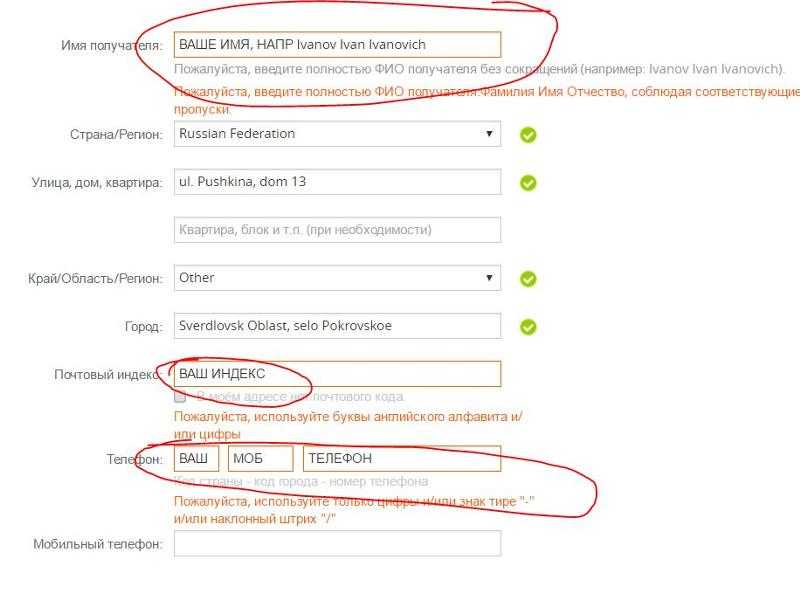Viewport: 800px width, 589px height.
Task: Click green checkmark next to Sverdlovsk Oblast city
Action: click(x=528, y=327)
